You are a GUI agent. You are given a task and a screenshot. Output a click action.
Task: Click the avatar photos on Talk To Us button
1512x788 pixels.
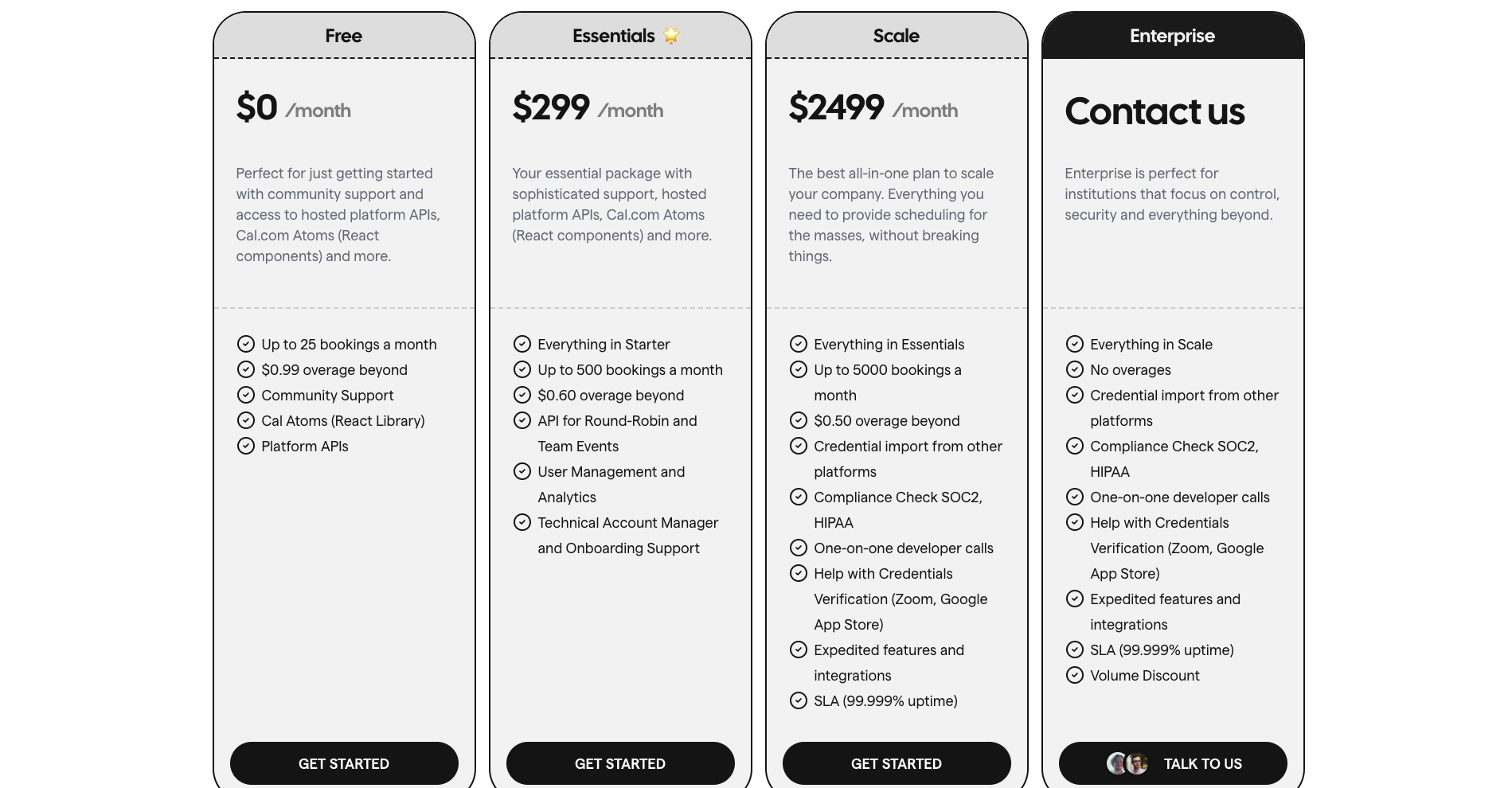pyautogui.click(x=1127, y=763)
